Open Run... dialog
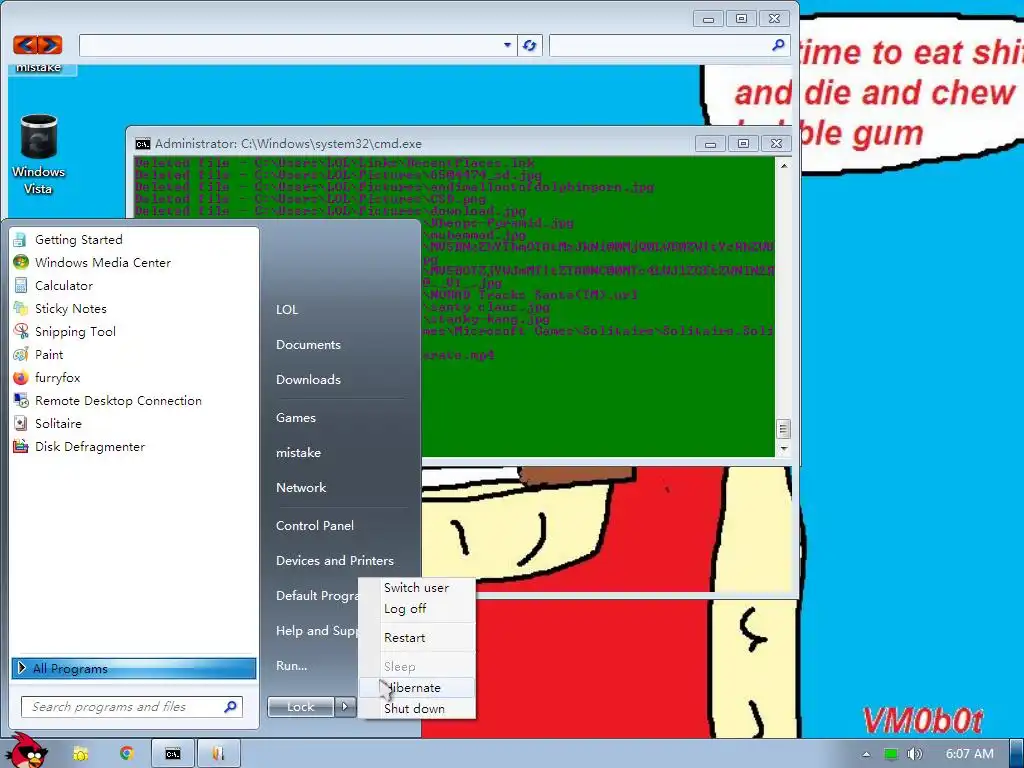1024x768 pixels. click(x=292, y=666)
